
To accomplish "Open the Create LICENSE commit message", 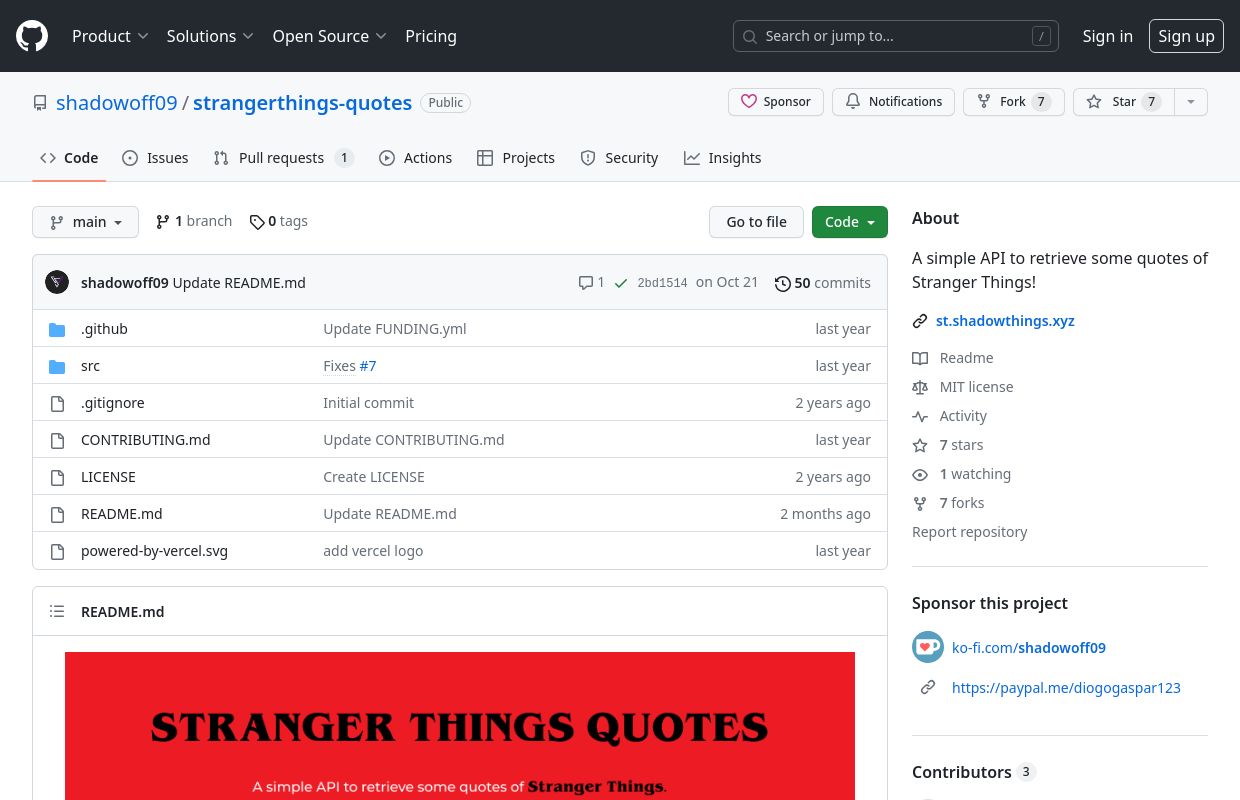I will pos(373,477).
